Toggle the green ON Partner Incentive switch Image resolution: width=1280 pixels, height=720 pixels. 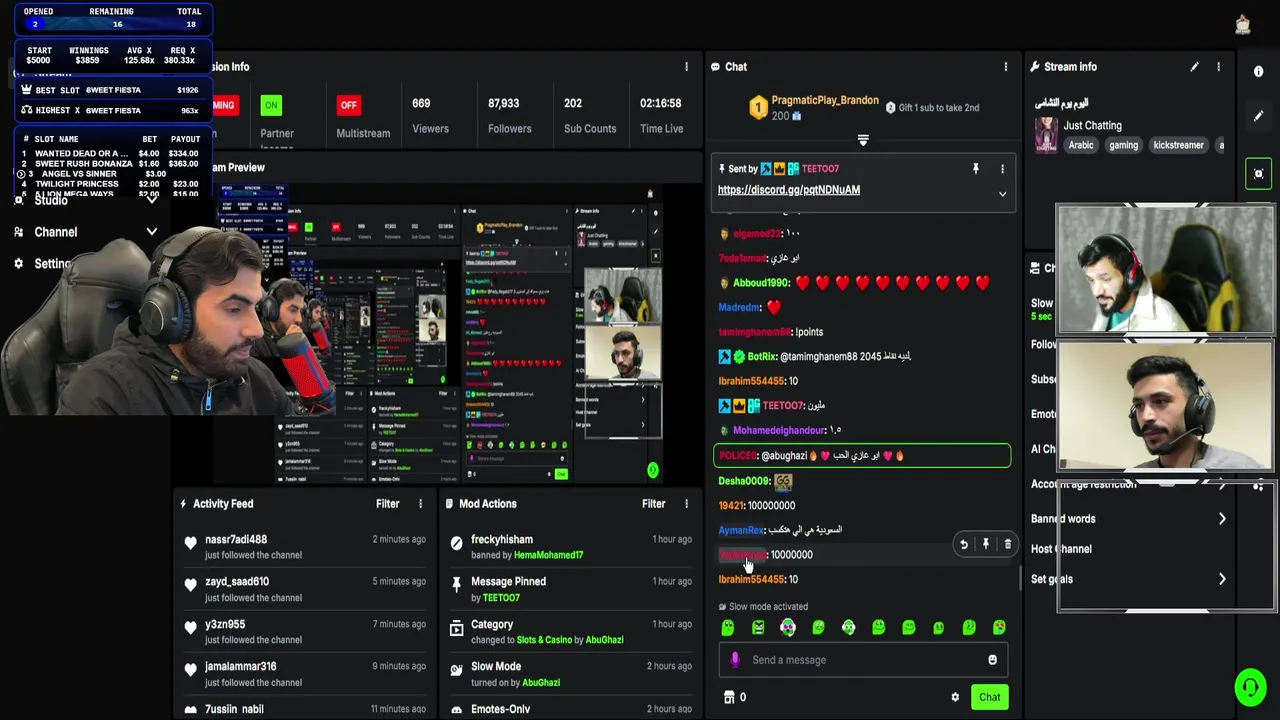click(x=271, y=105)
